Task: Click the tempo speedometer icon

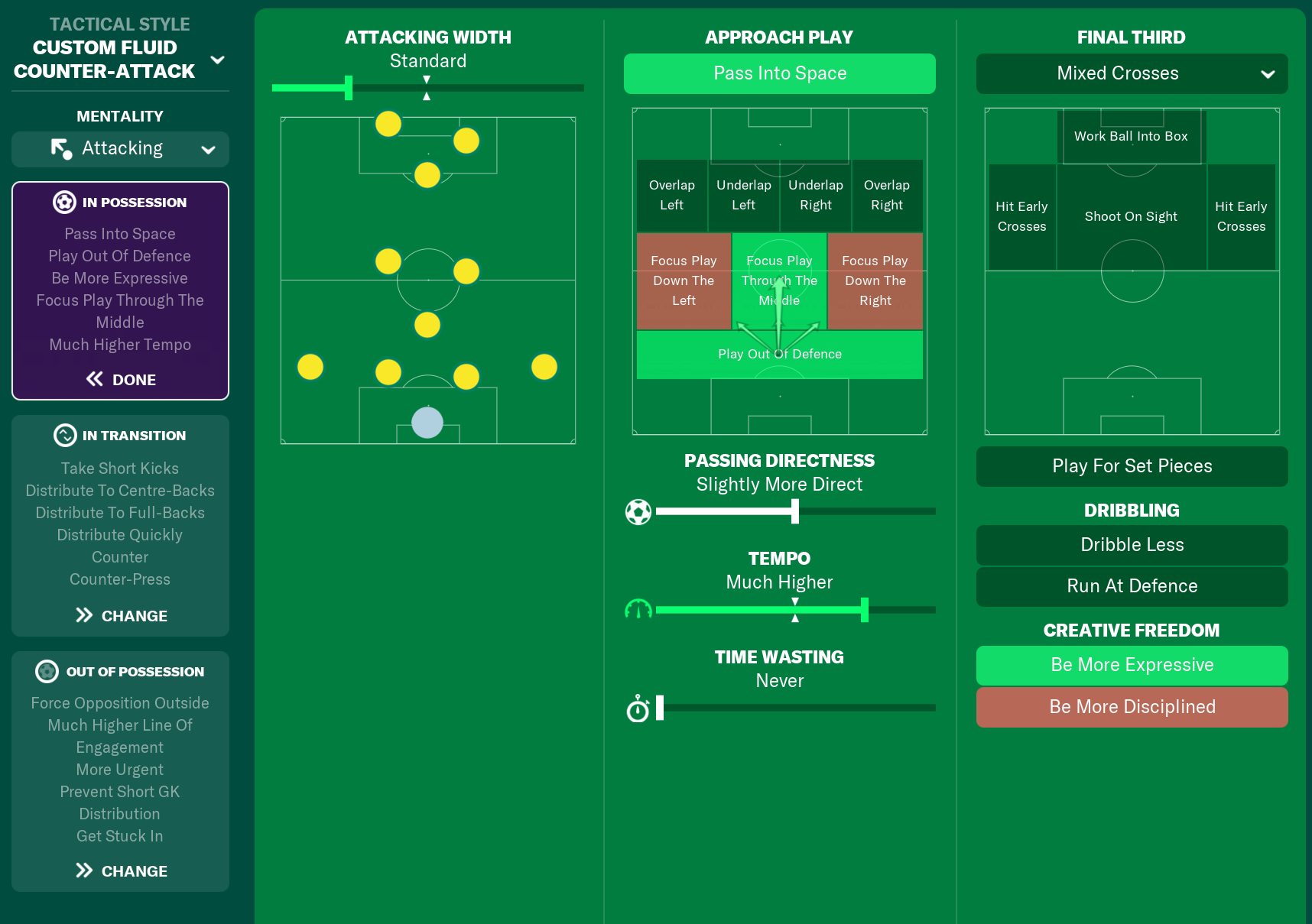Action: 638,609
